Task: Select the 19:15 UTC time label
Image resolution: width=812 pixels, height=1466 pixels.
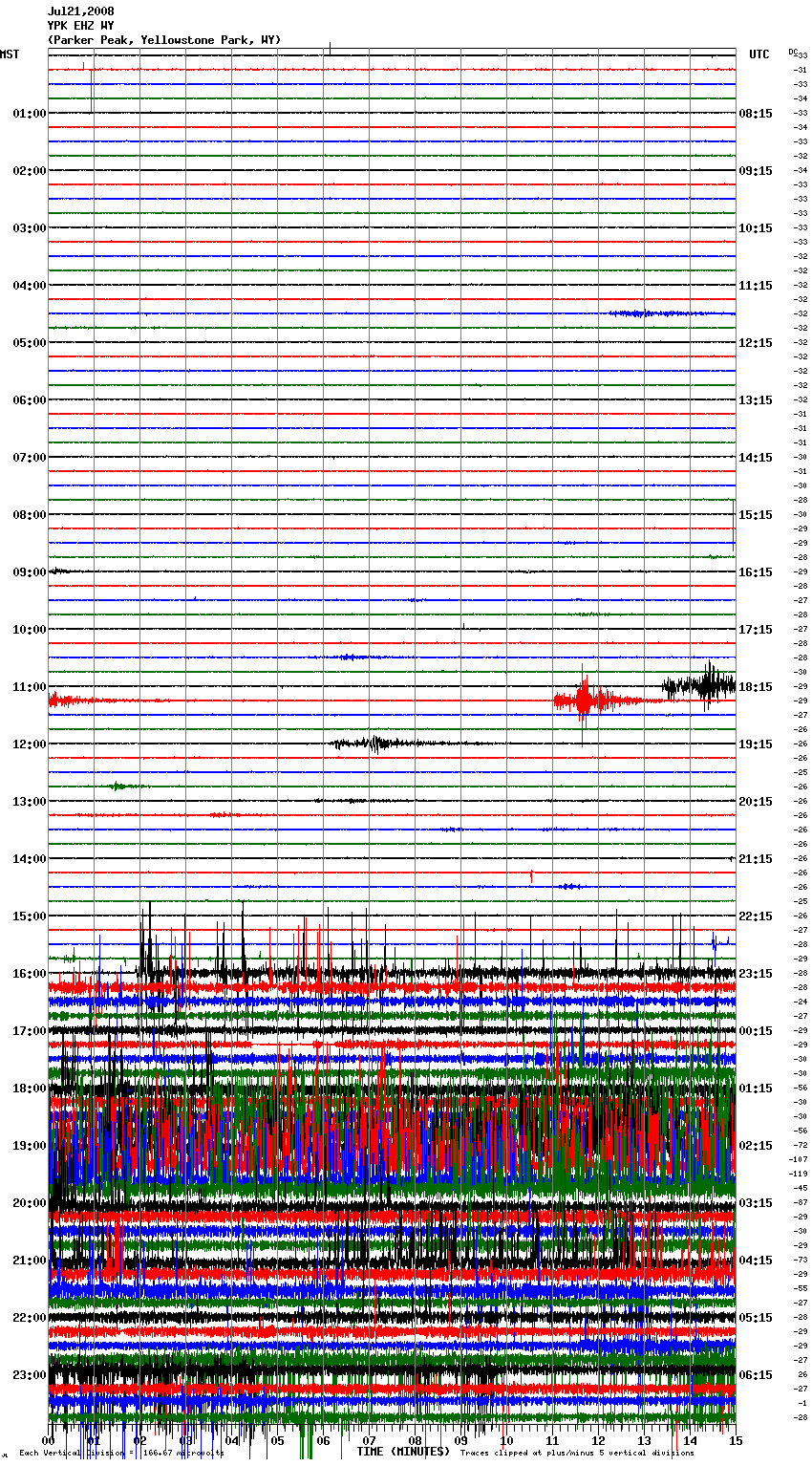Action: point(756,744)
